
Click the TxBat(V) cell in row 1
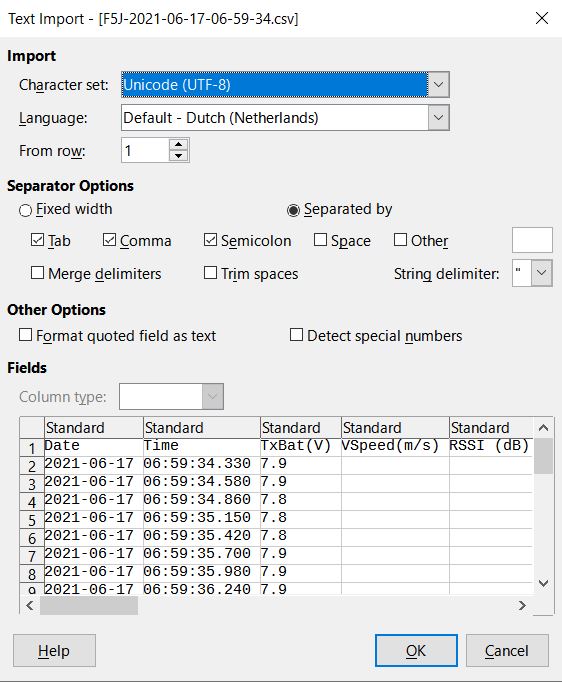301,446
